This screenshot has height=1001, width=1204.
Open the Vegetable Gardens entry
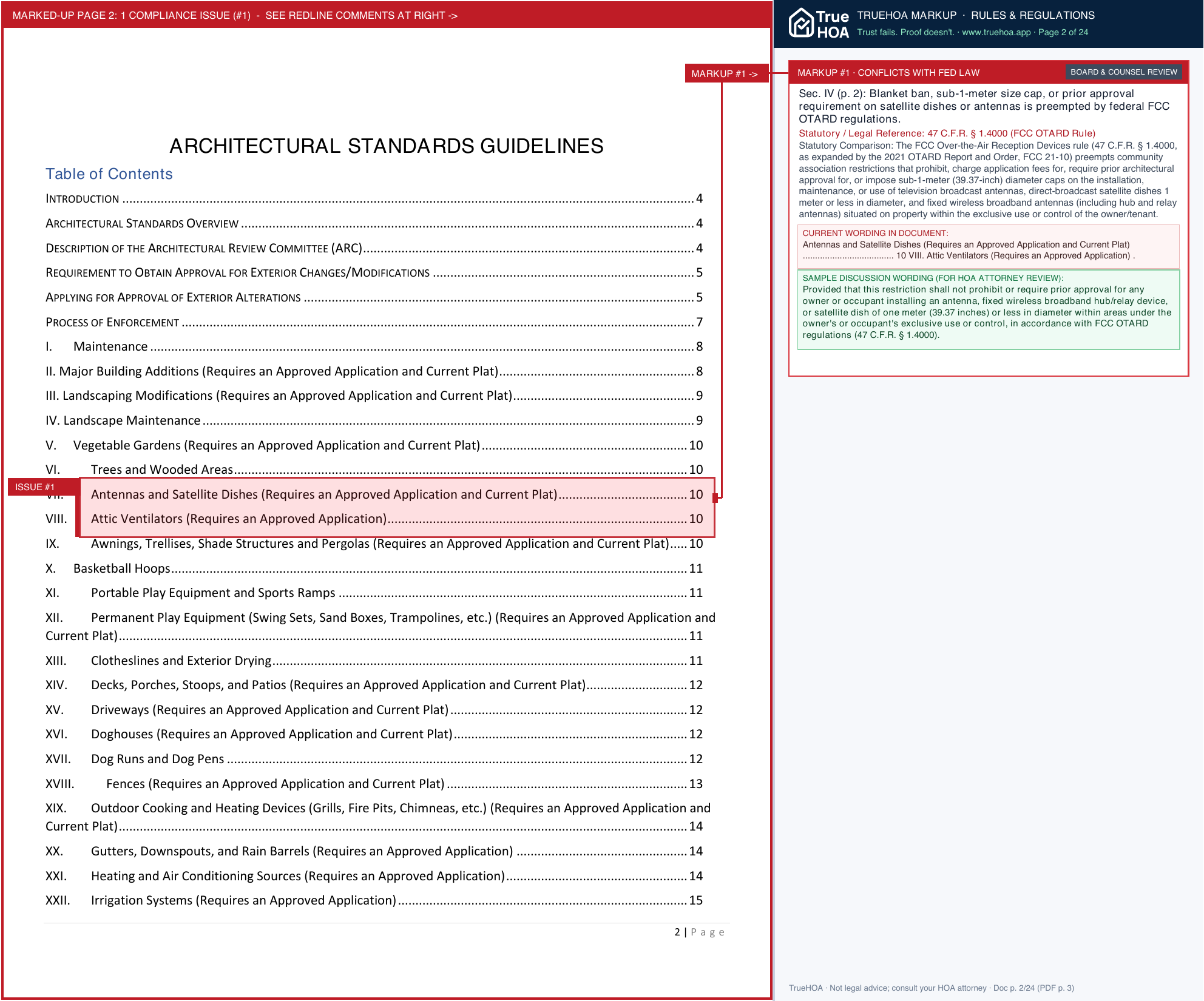click(x=374, y=445)
